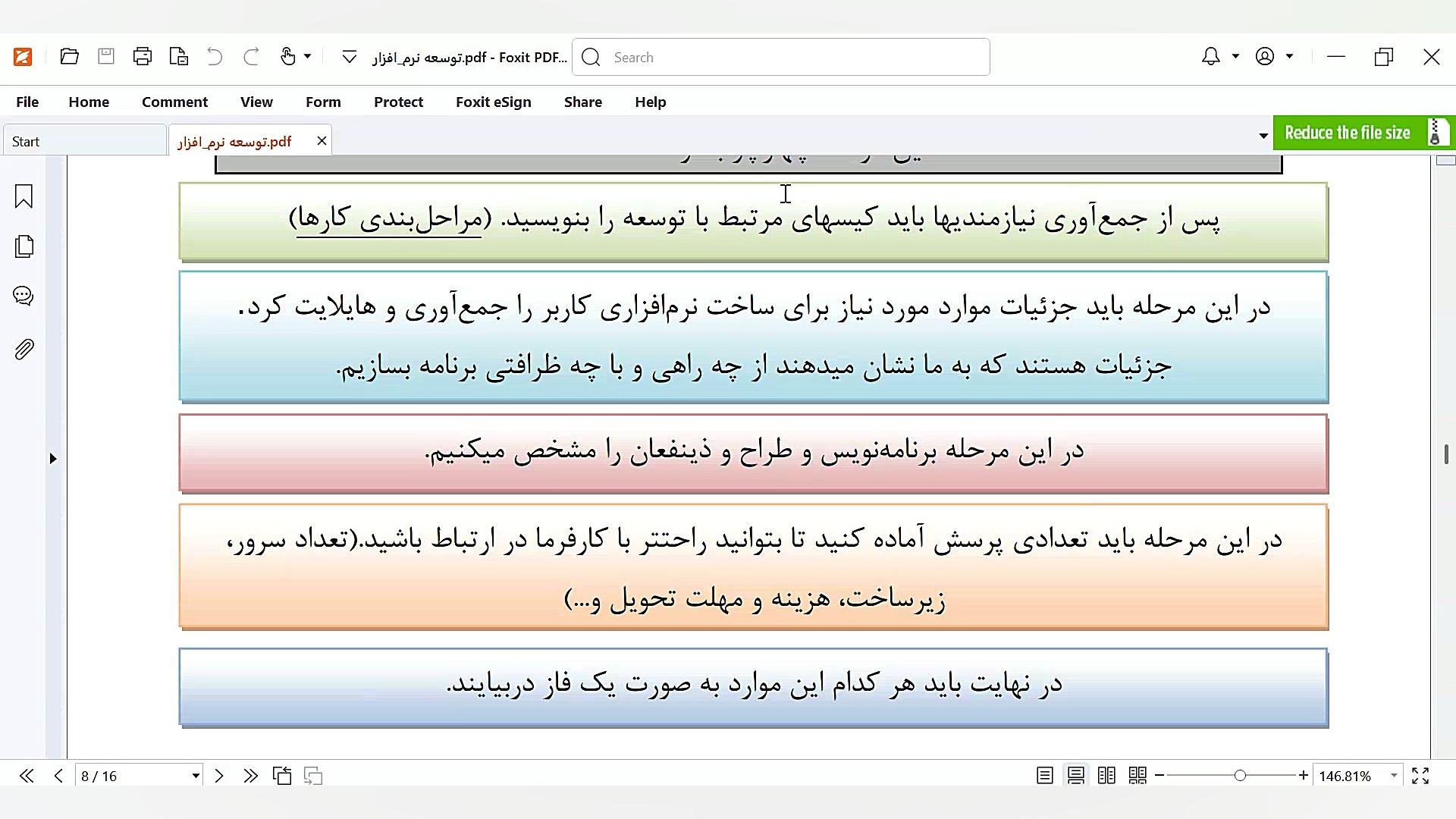Open the Help menu
The height and width of the screenshot is (819, 1456).
(x=651, y=102)
